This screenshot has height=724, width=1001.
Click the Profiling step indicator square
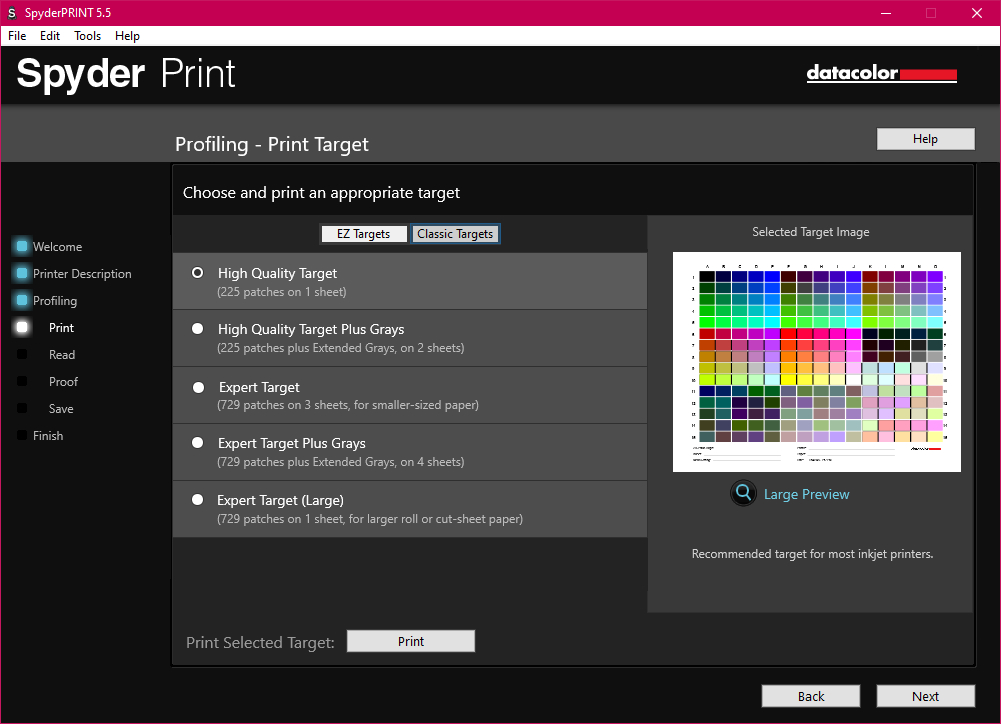[x=22, y=300]
